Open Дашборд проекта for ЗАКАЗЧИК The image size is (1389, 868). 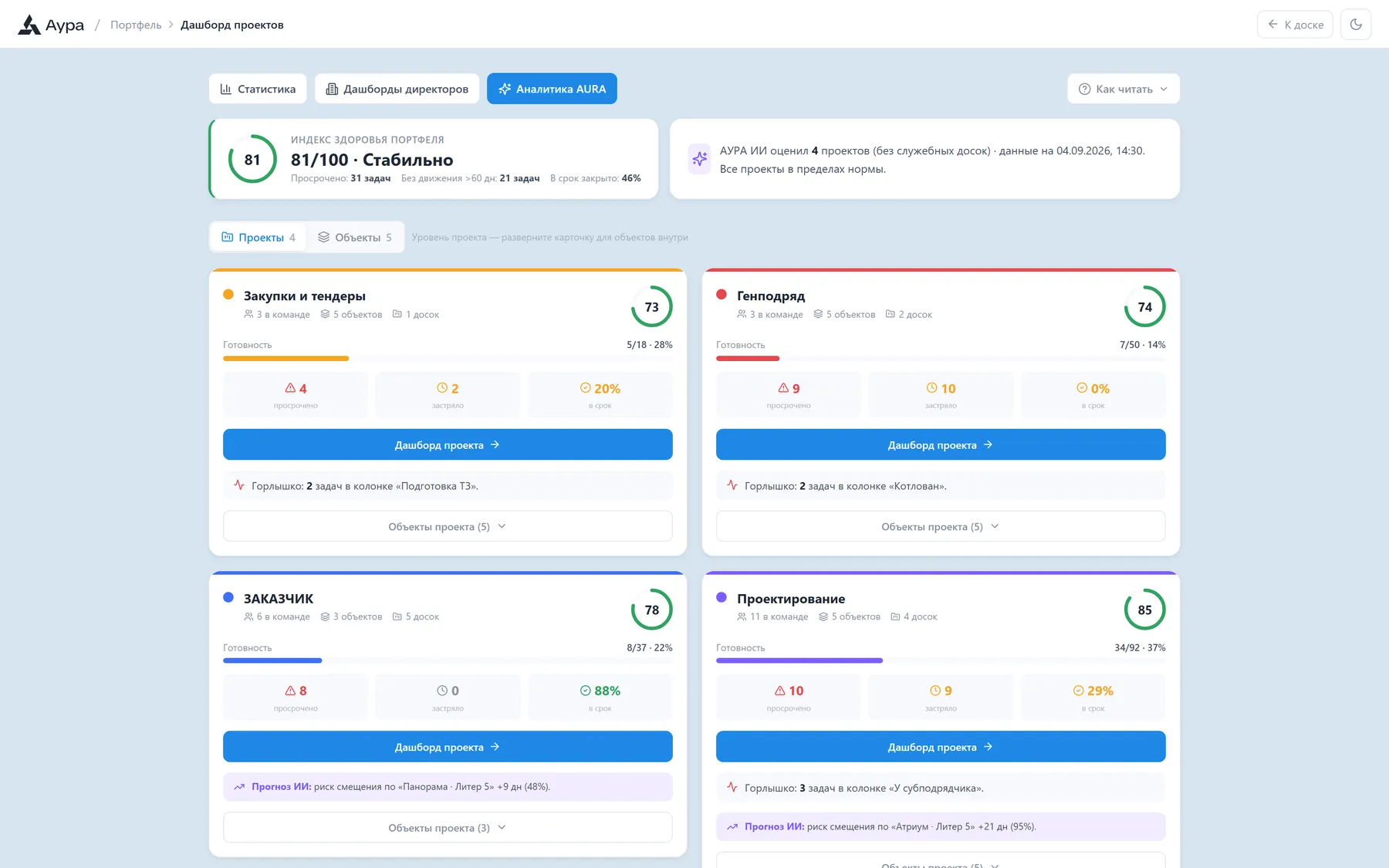[x=448, y=747]
